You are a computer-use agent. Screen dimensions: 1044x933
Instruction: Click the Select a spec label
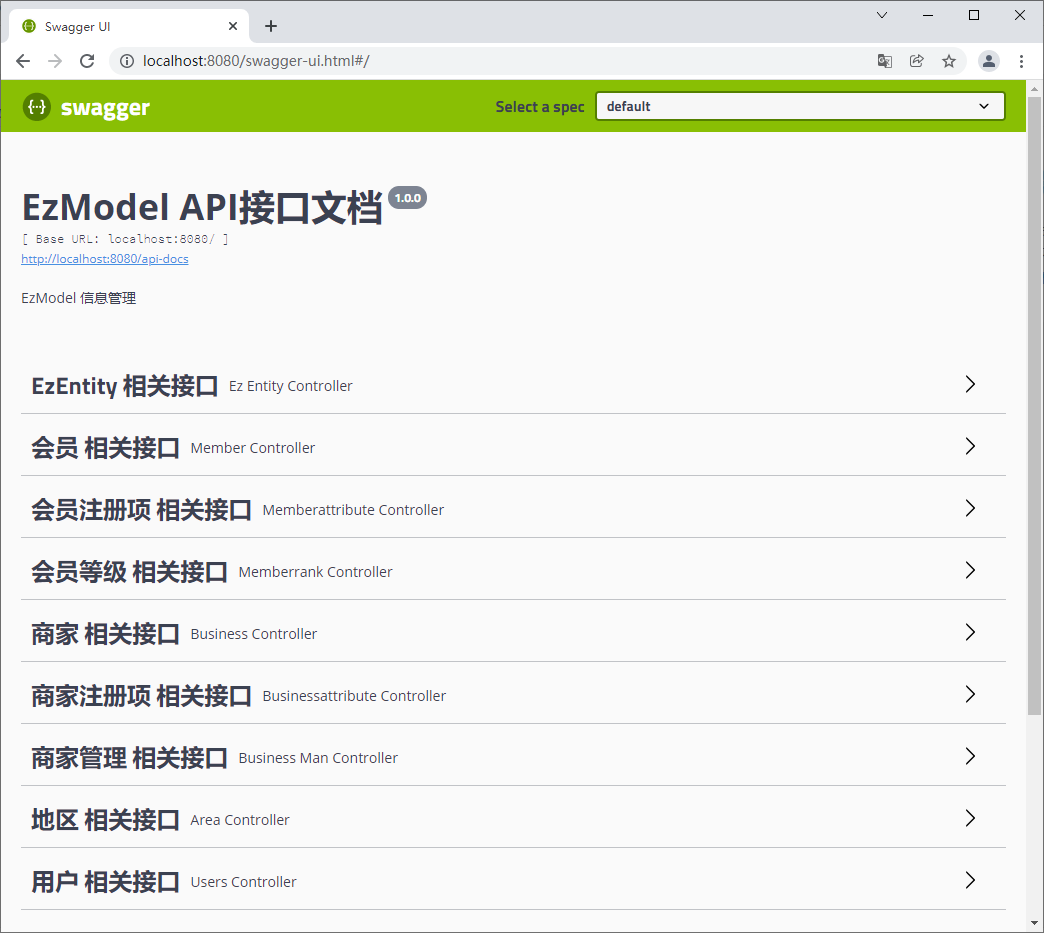(x=539, y=107)
